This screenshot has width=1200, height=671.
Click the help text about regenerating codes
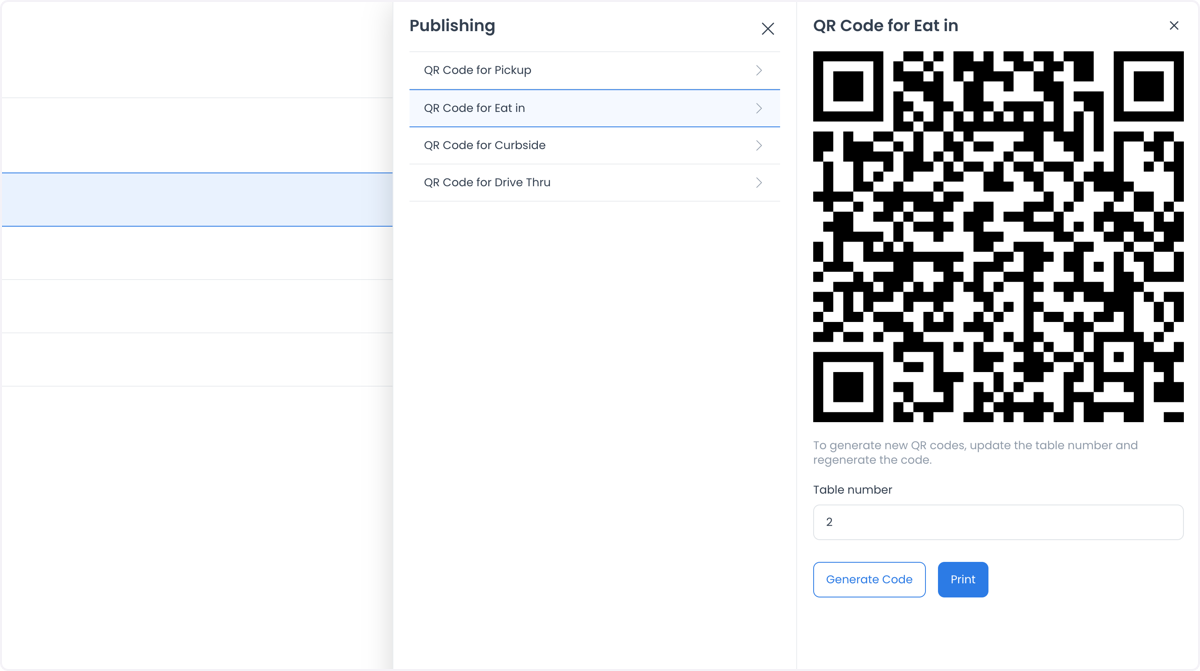[x=975, y=453]
